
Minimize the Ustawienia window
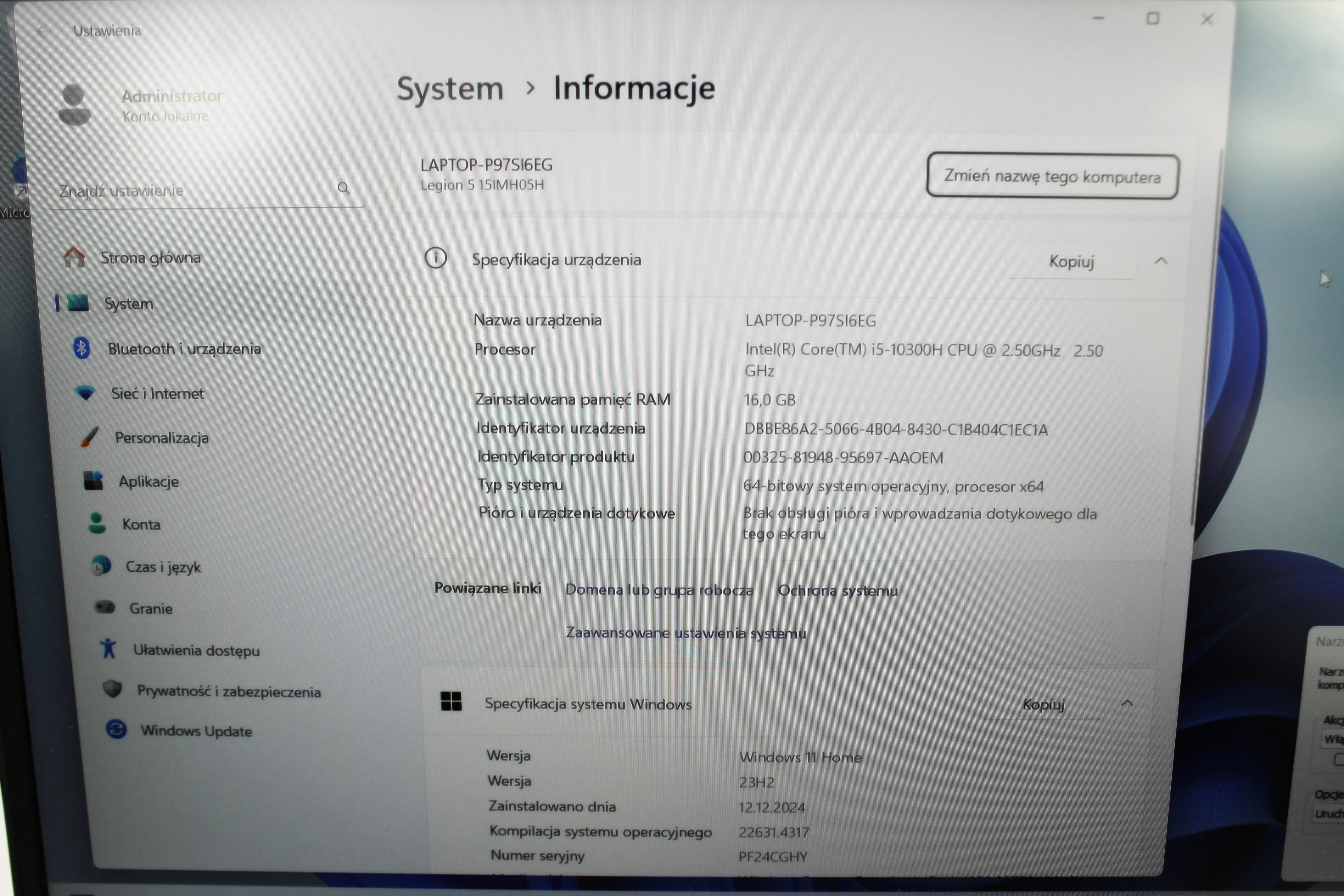point(1098,19)
